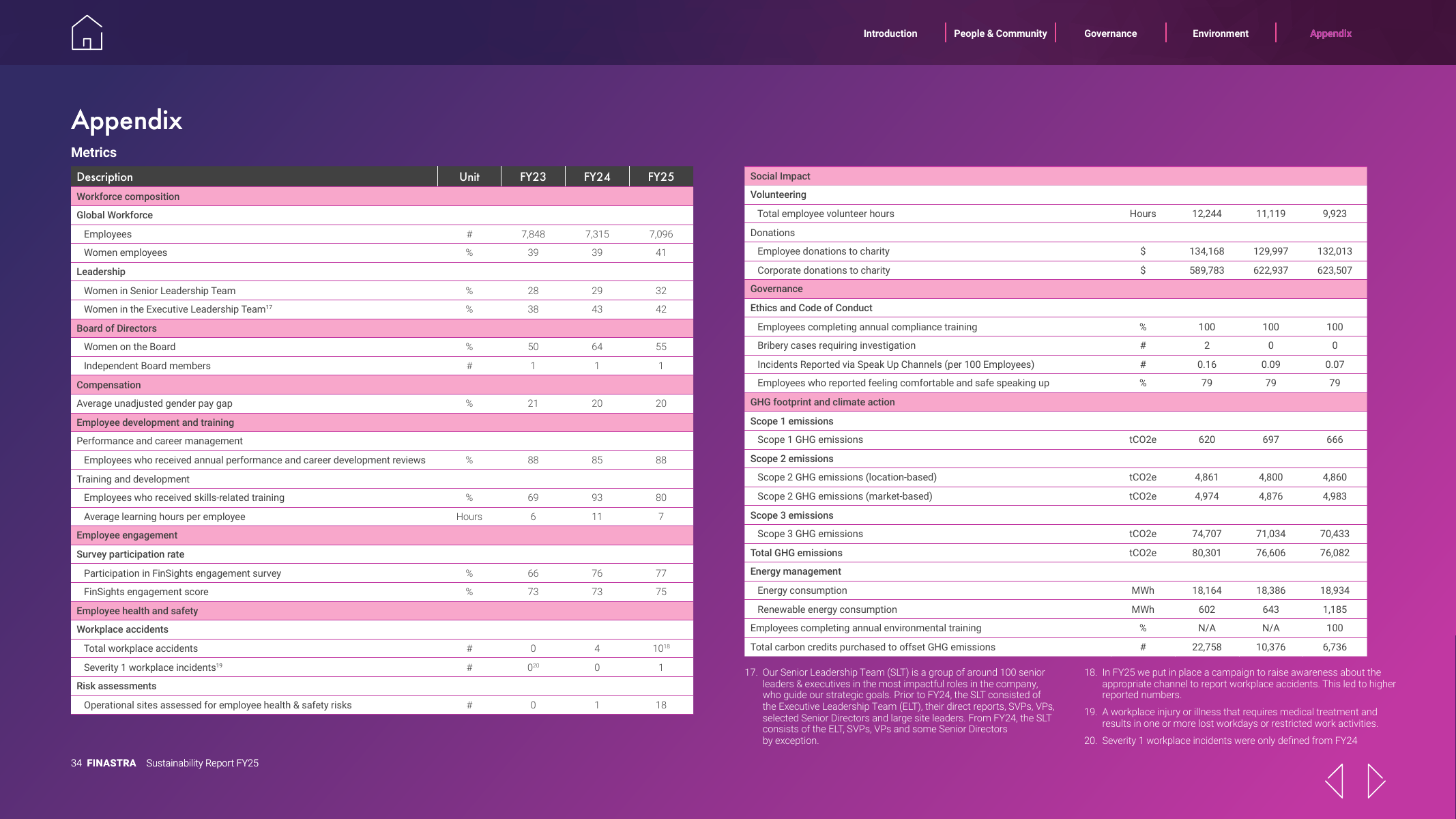Image resolution: width=1456 pixels, height=819 pixels.
Task: Click the 1,185 renewable energy value
Action: tap(1335, 609)
